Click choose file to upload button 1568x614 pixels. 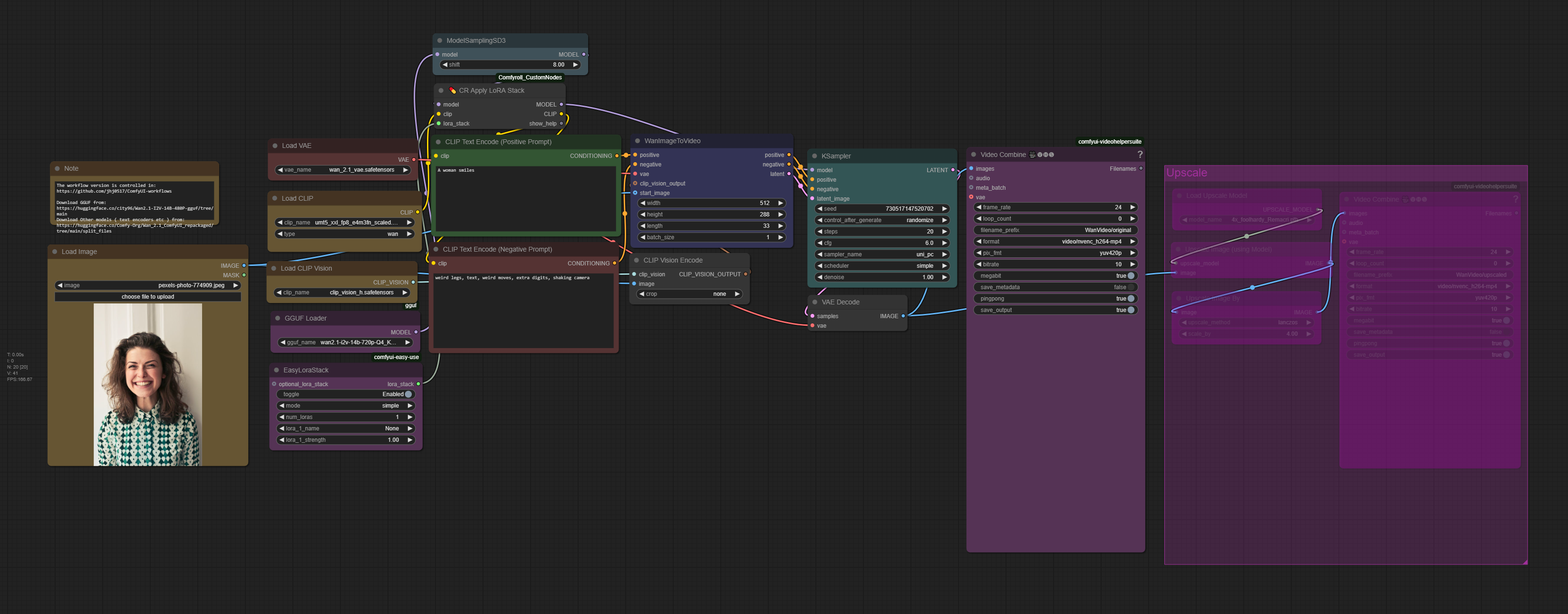click(148, 297)
